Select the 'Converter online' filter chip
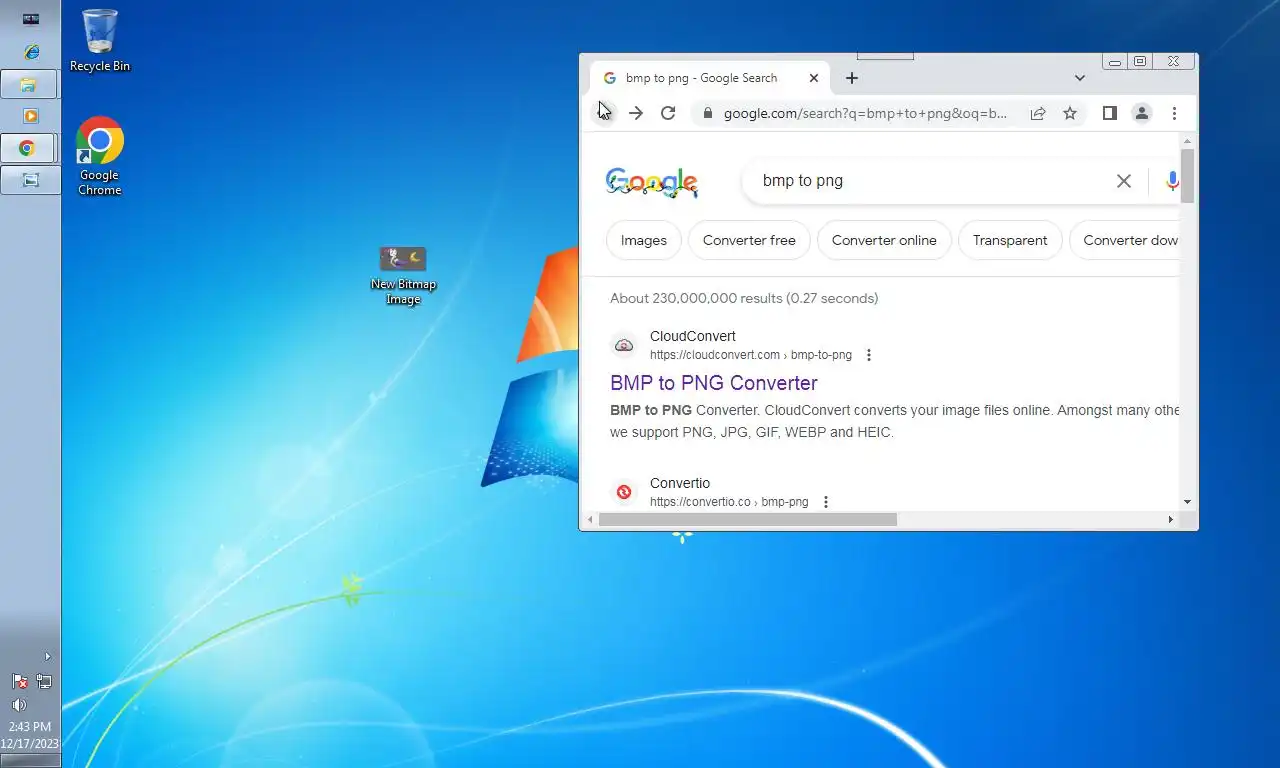The image size is (1280, 768). click(x=884, y=240)
